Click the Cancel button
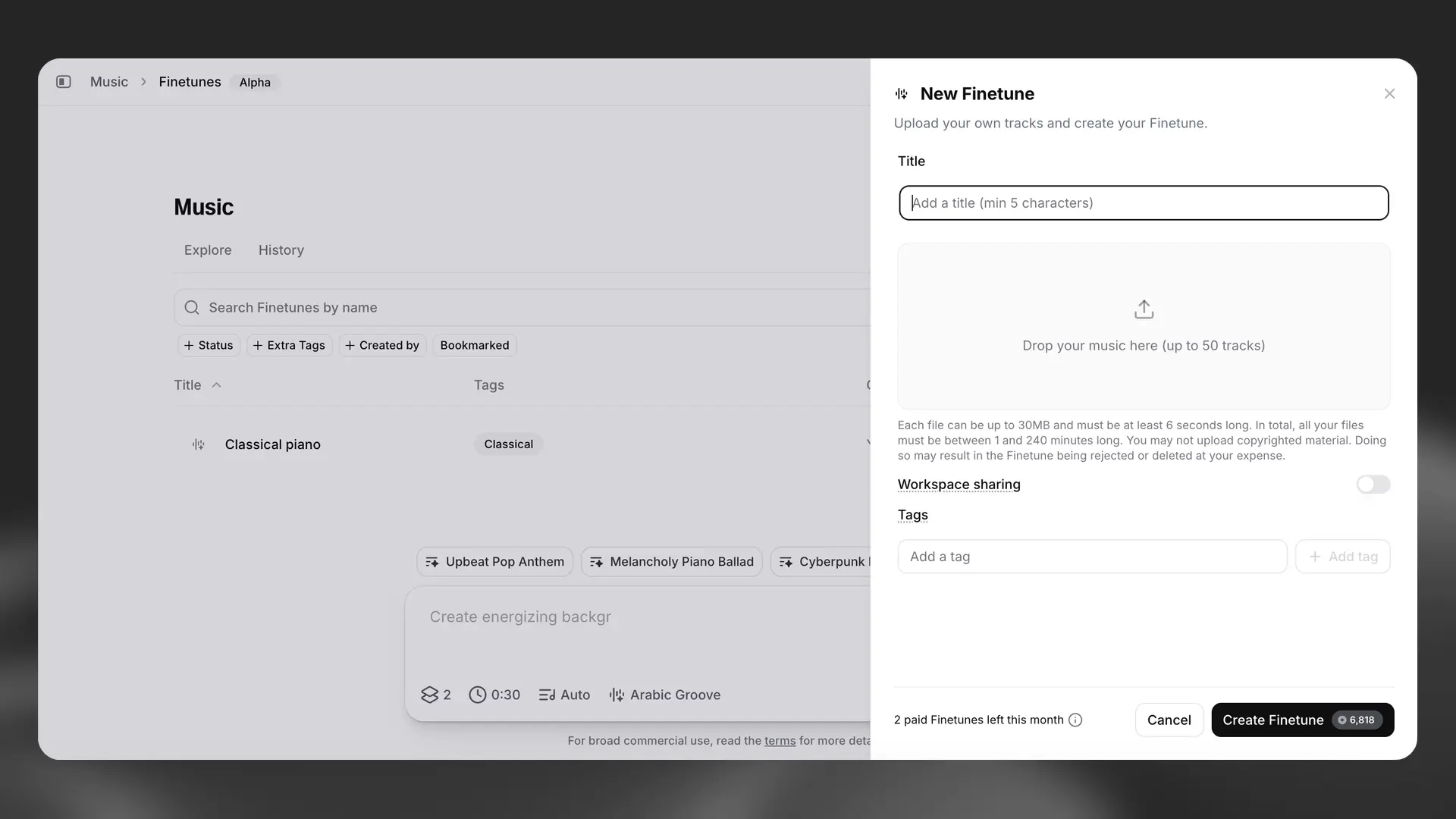 coord(1169,720)
